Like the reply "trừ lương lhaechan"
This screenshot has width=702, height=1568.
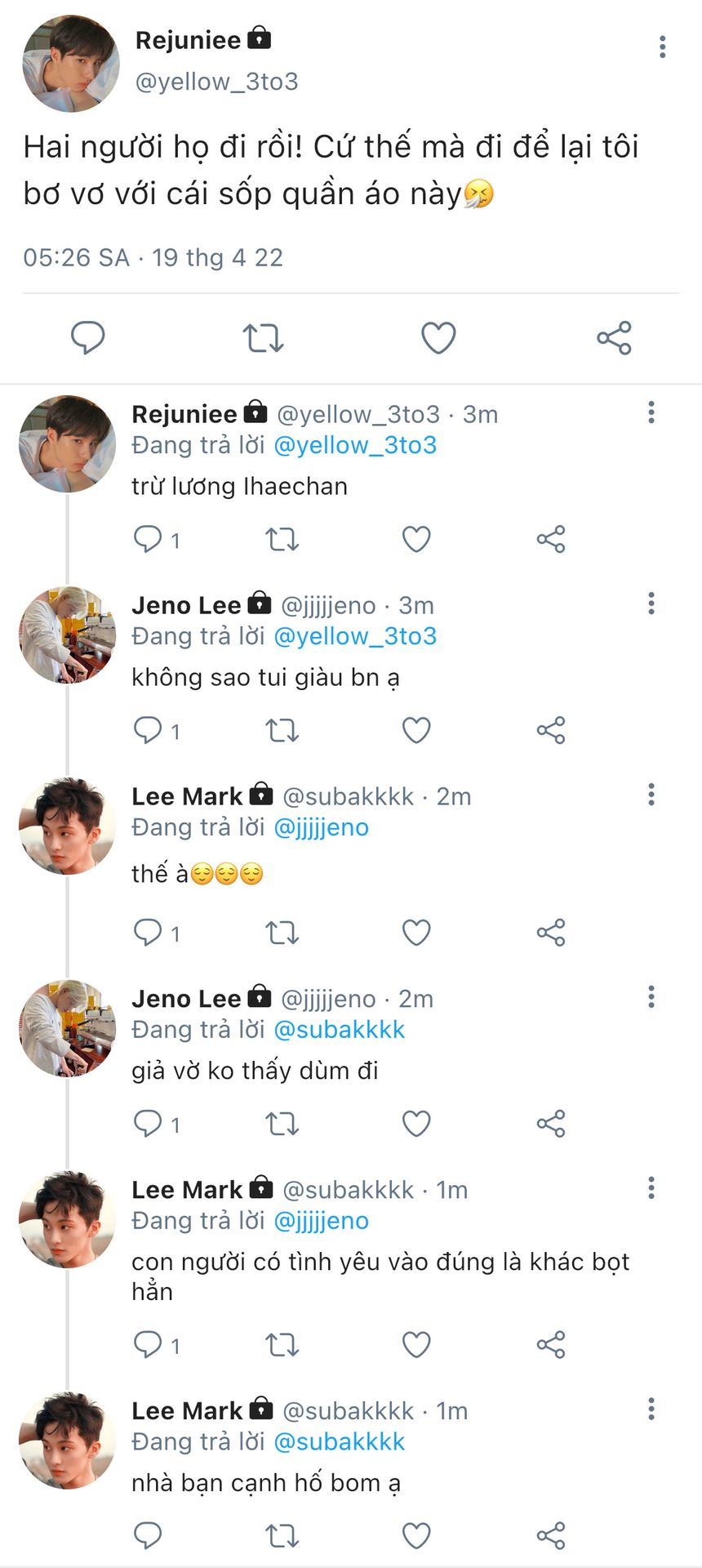point(416,539)
